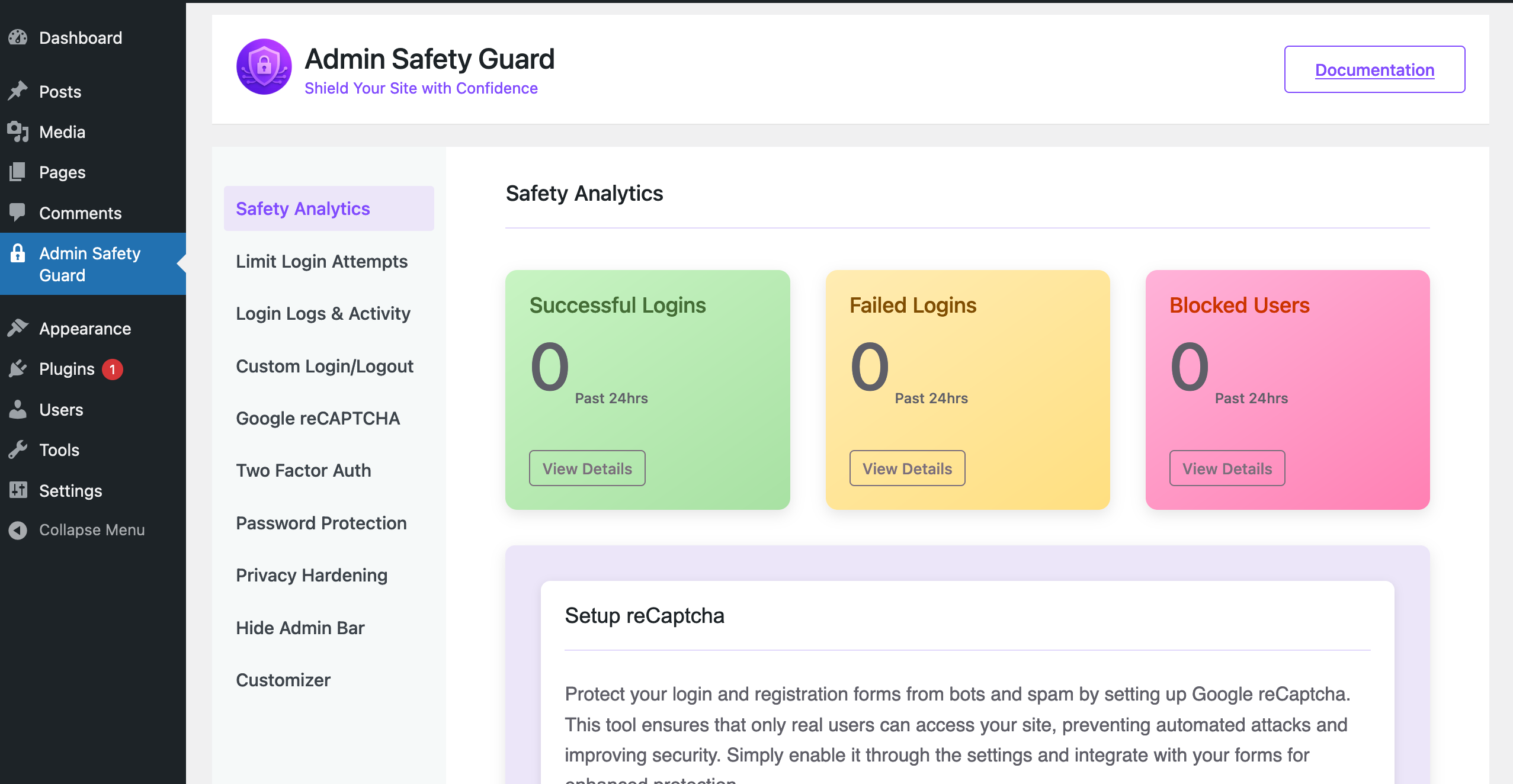
Task: Select the Hide Admin Bar tab
Action: click(329, 628)
